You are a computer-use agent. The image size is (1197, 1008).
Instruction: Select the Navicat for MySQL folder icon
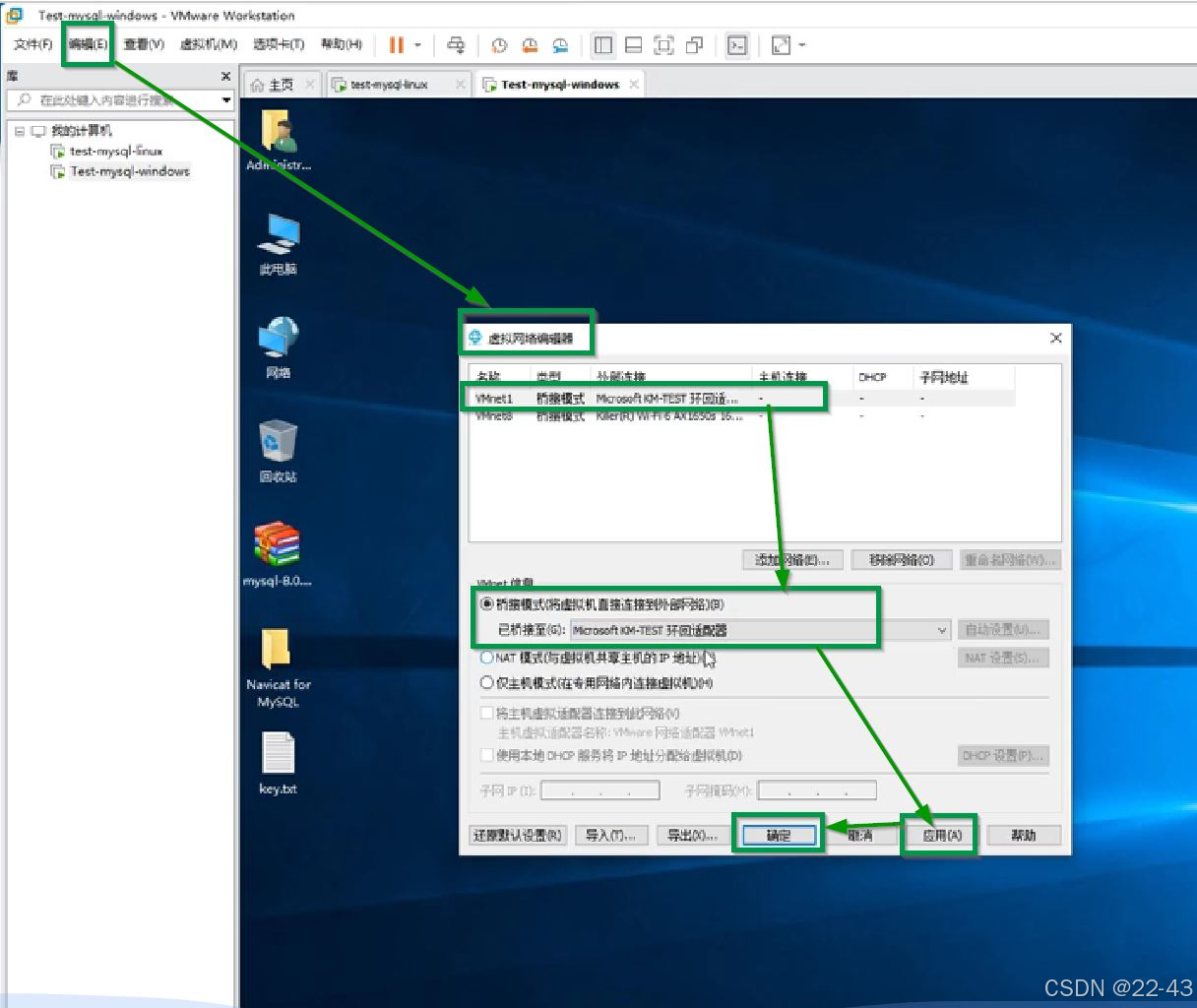click(x=278, y=667)
